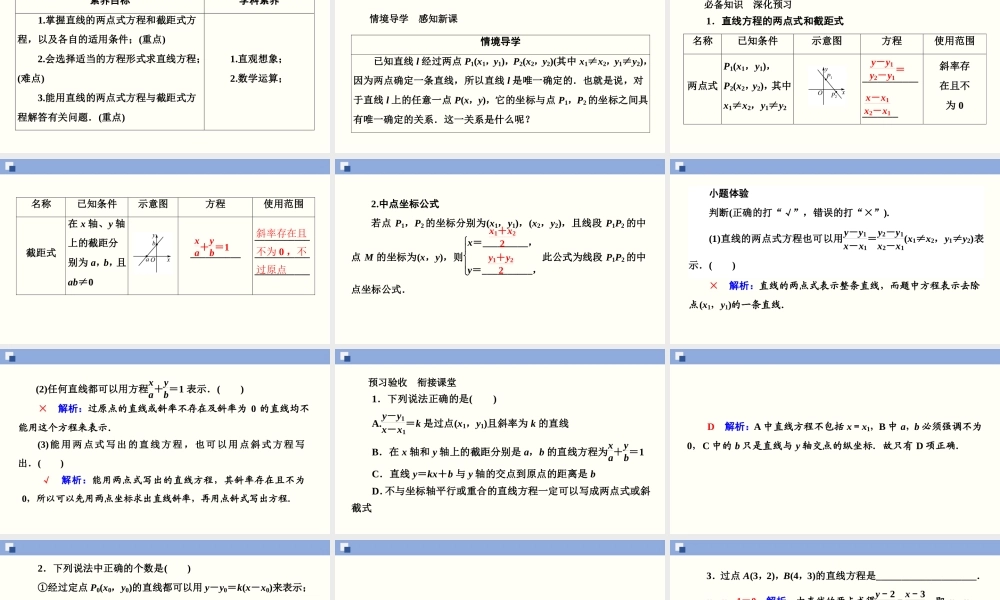The image size is (1000, 600).
Task: Click the 使用范围 header in the 两点式 table
Action: [x=954, y=41]
